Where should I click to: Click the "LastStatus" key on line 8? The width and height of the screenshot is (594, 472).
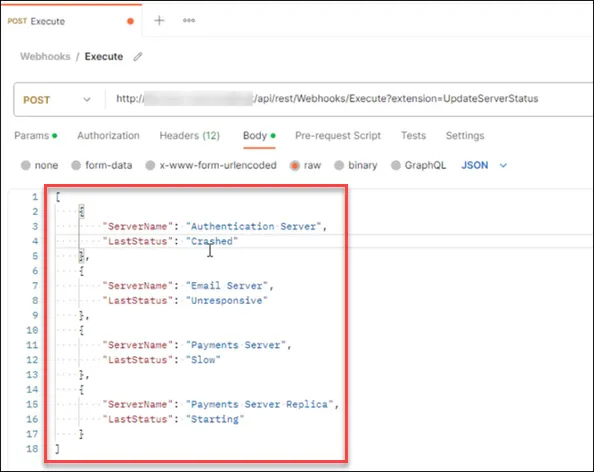coord(138,301)
